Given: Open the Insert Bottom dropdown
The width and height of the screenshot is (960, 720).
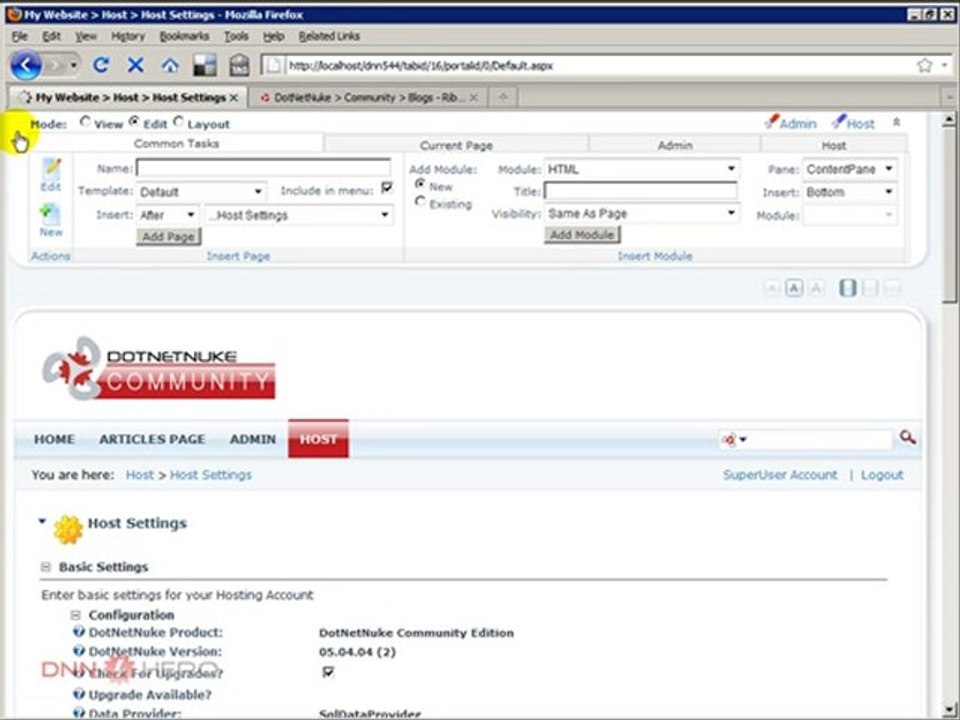Looking at the screenshot, I should [850, 192].
